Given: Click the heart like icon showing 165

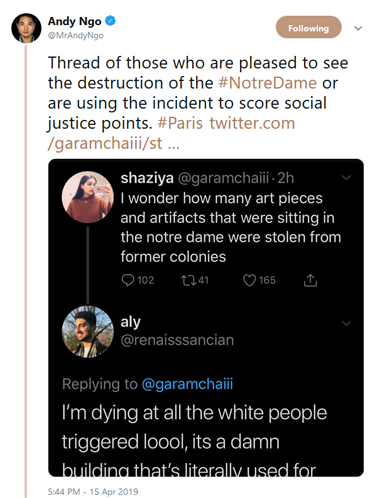Looking at the screenshot, I should point(249,280).
